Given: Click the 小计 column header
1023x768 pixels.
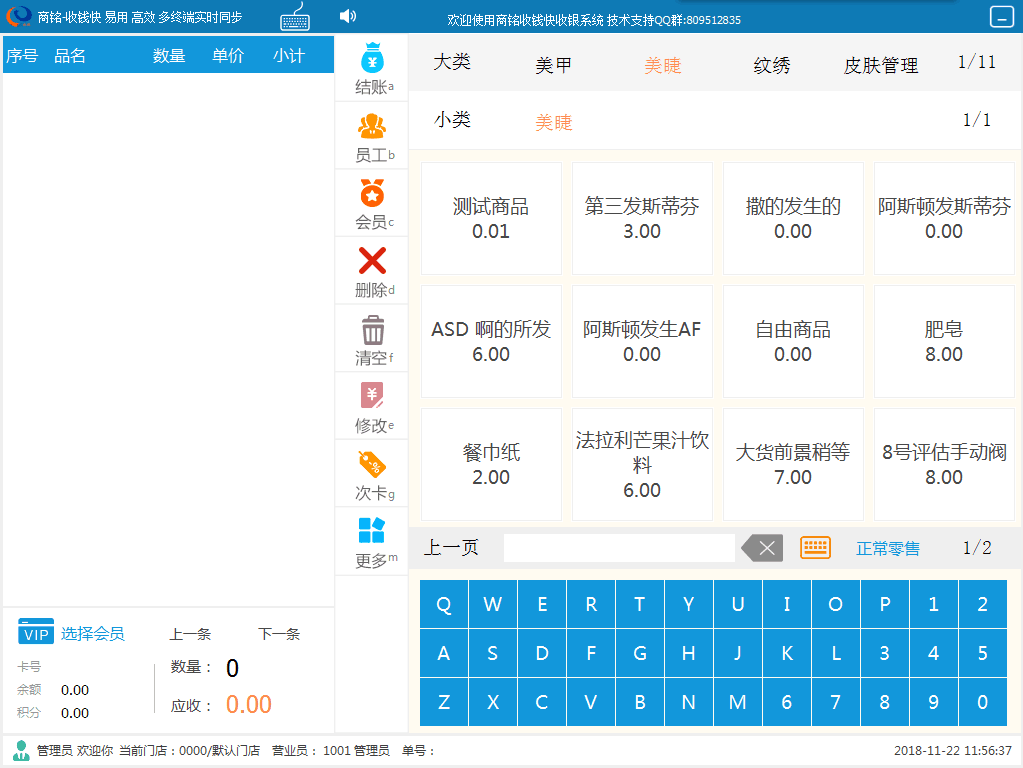Looking at the screenshot, I should 288,55.
